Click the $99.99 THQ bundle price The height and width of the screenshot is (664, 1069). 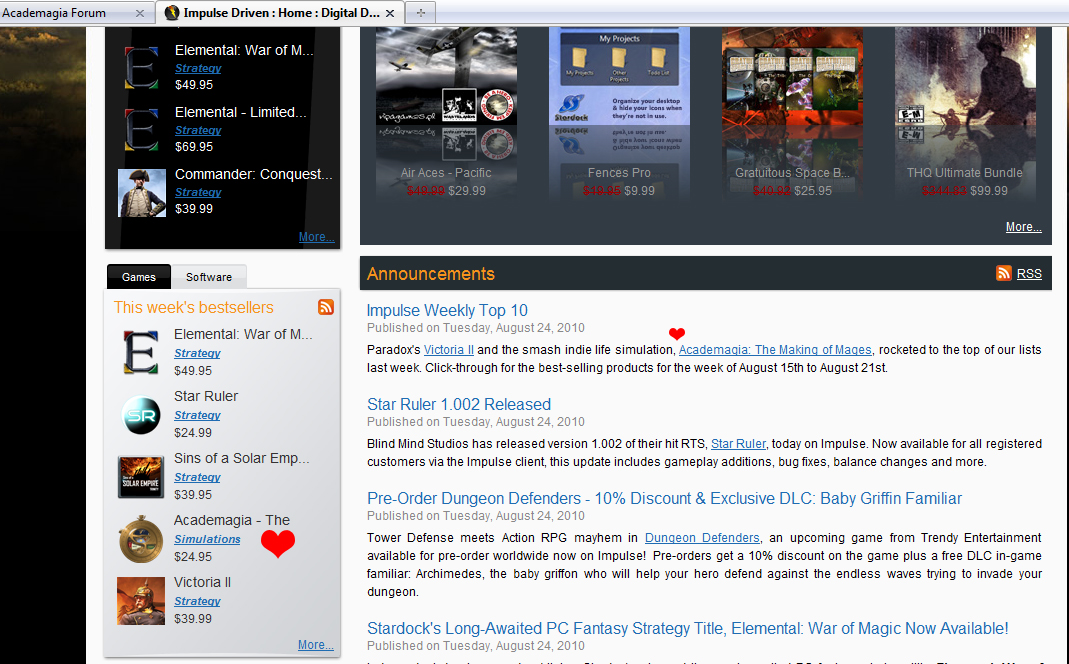coord(989,191)
